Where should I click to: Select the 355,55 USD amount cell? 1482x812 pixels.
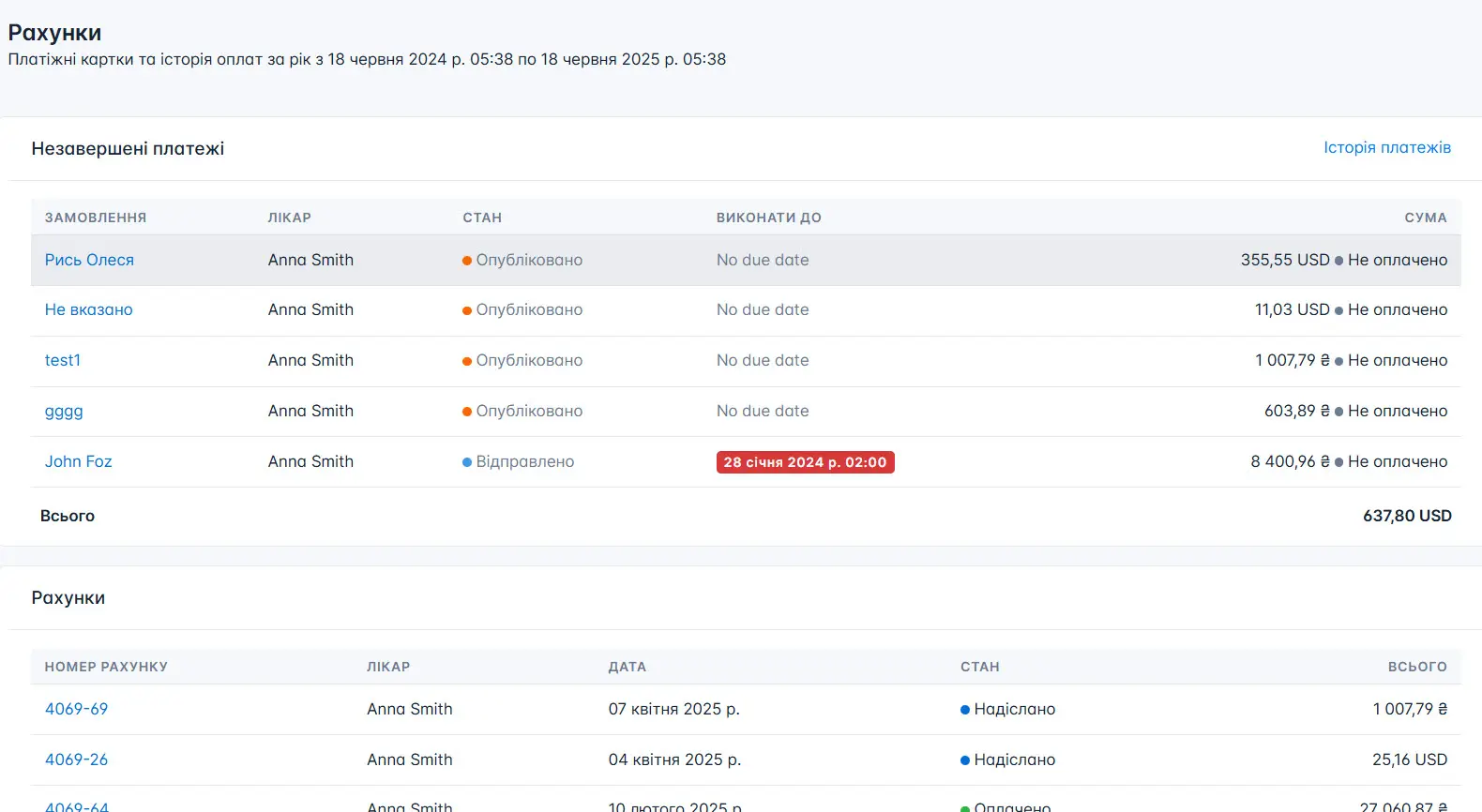(x=1285, y=260)
